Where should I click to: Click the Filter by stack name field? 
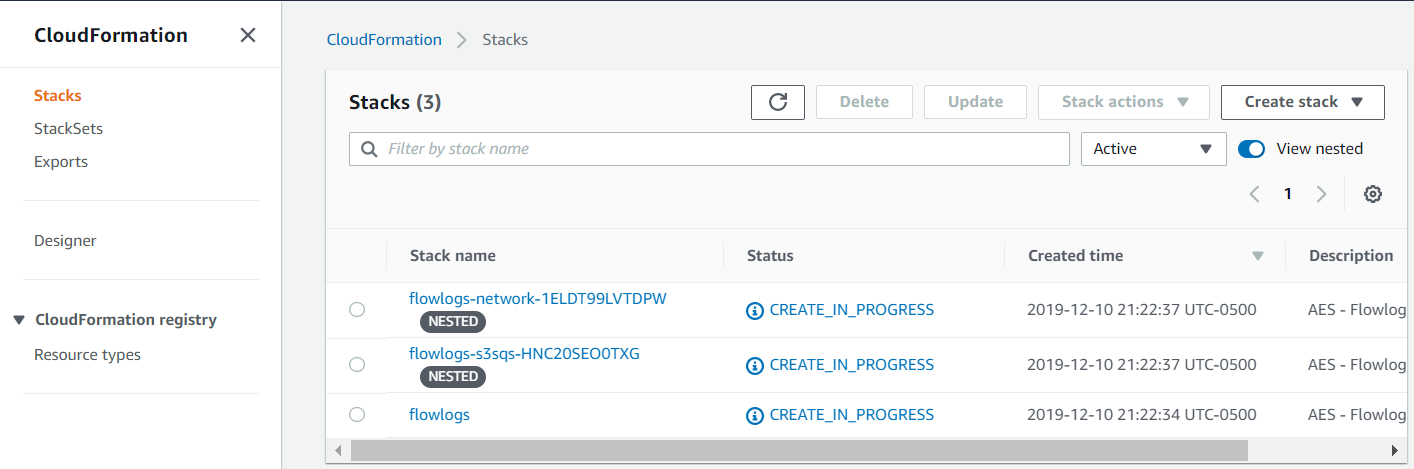[x=709, y=149]
